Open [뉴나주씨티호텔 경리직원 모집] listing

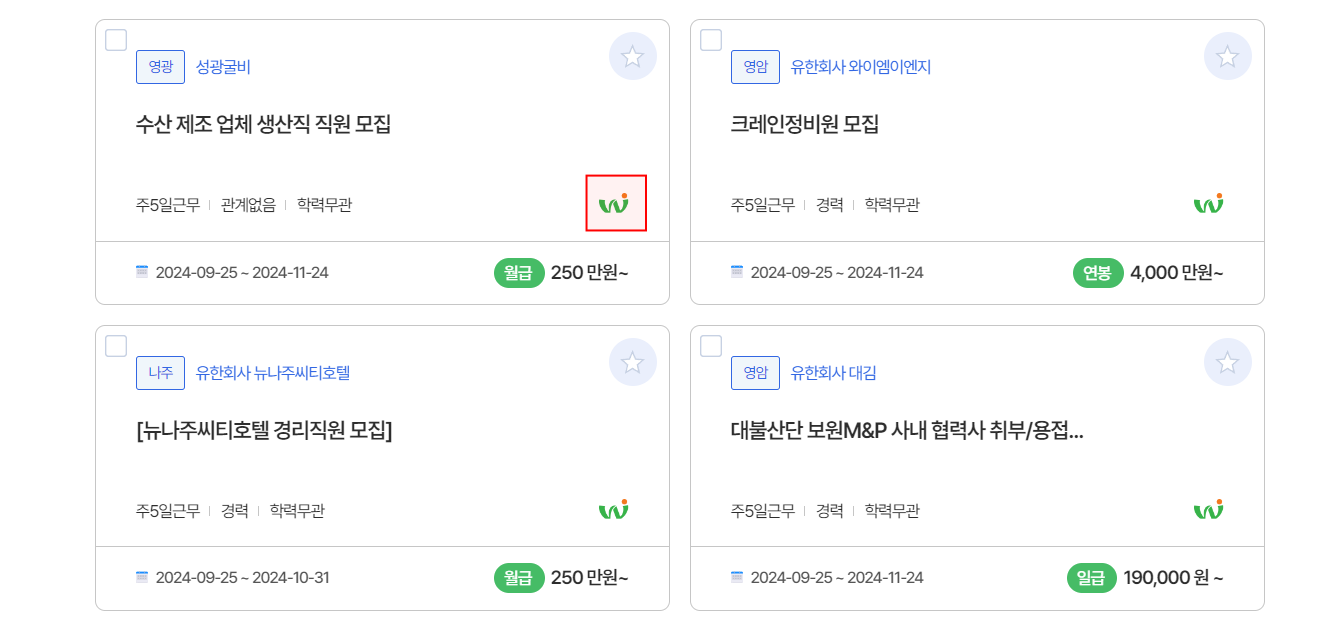click(264, 431)
